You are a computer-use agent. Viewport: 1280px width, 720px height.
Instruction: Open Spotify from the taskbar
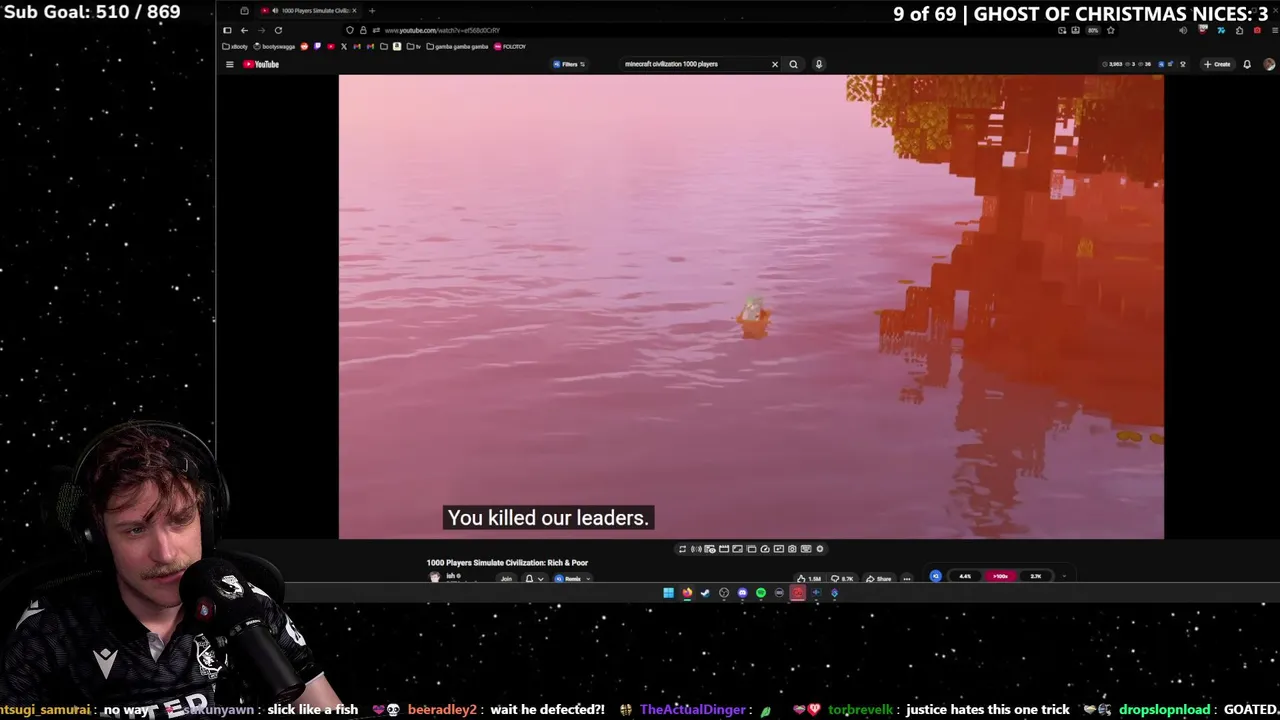point(760,592)
